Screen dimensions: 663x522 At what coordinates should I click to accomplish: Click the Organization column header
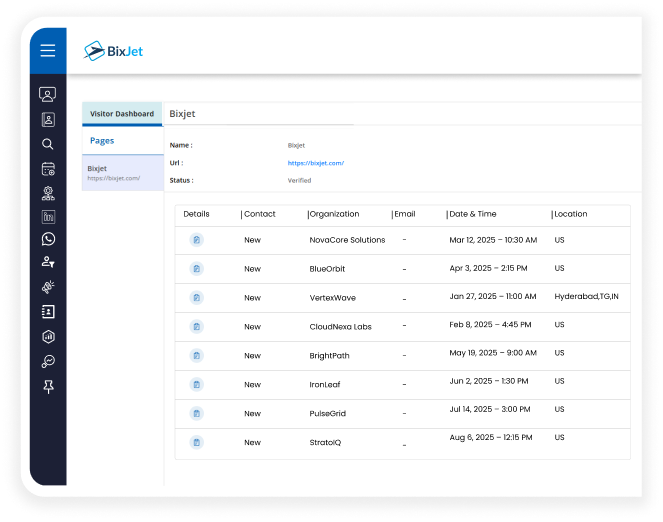click(334, 214)
